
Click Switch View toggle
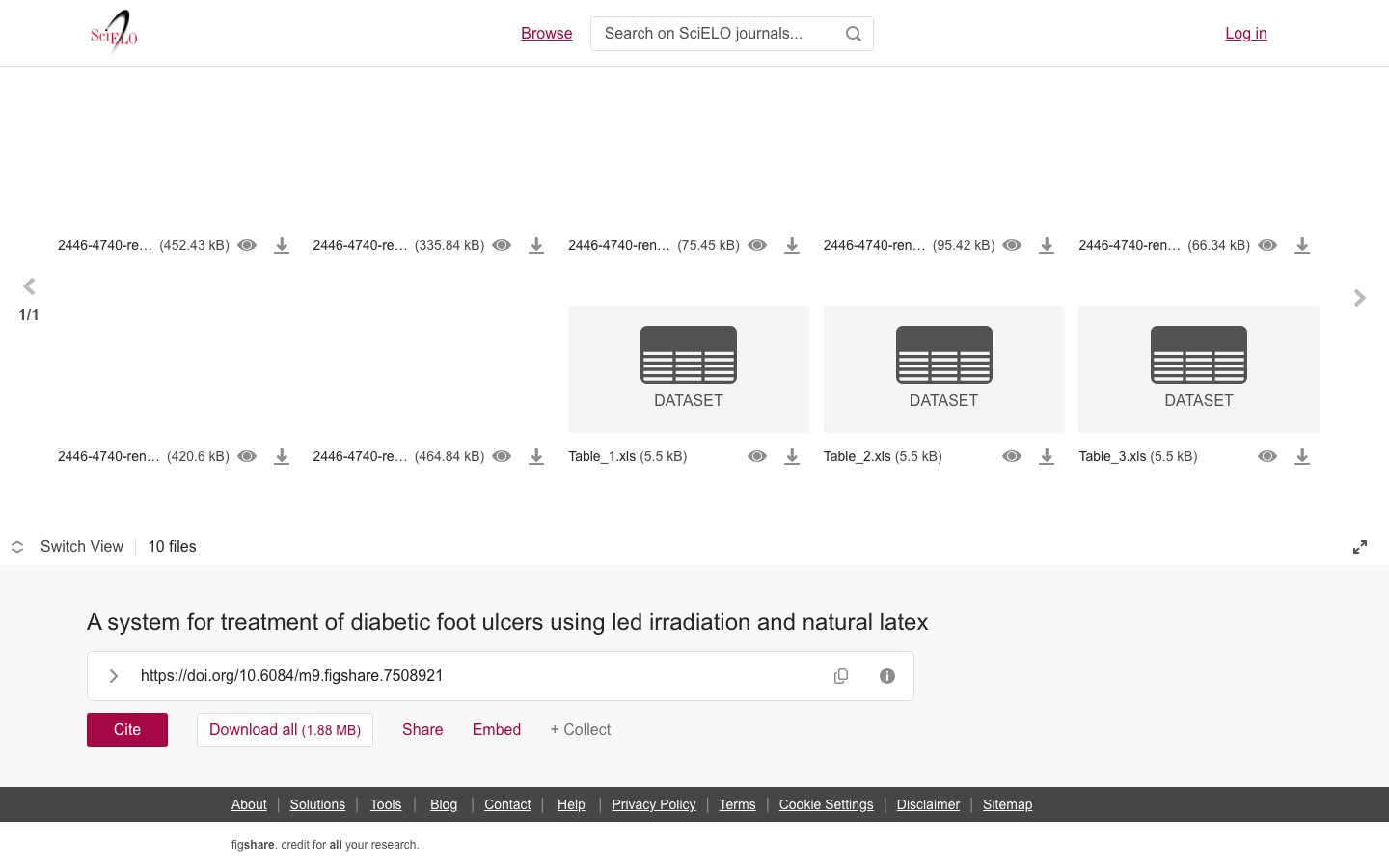point(68,547)
